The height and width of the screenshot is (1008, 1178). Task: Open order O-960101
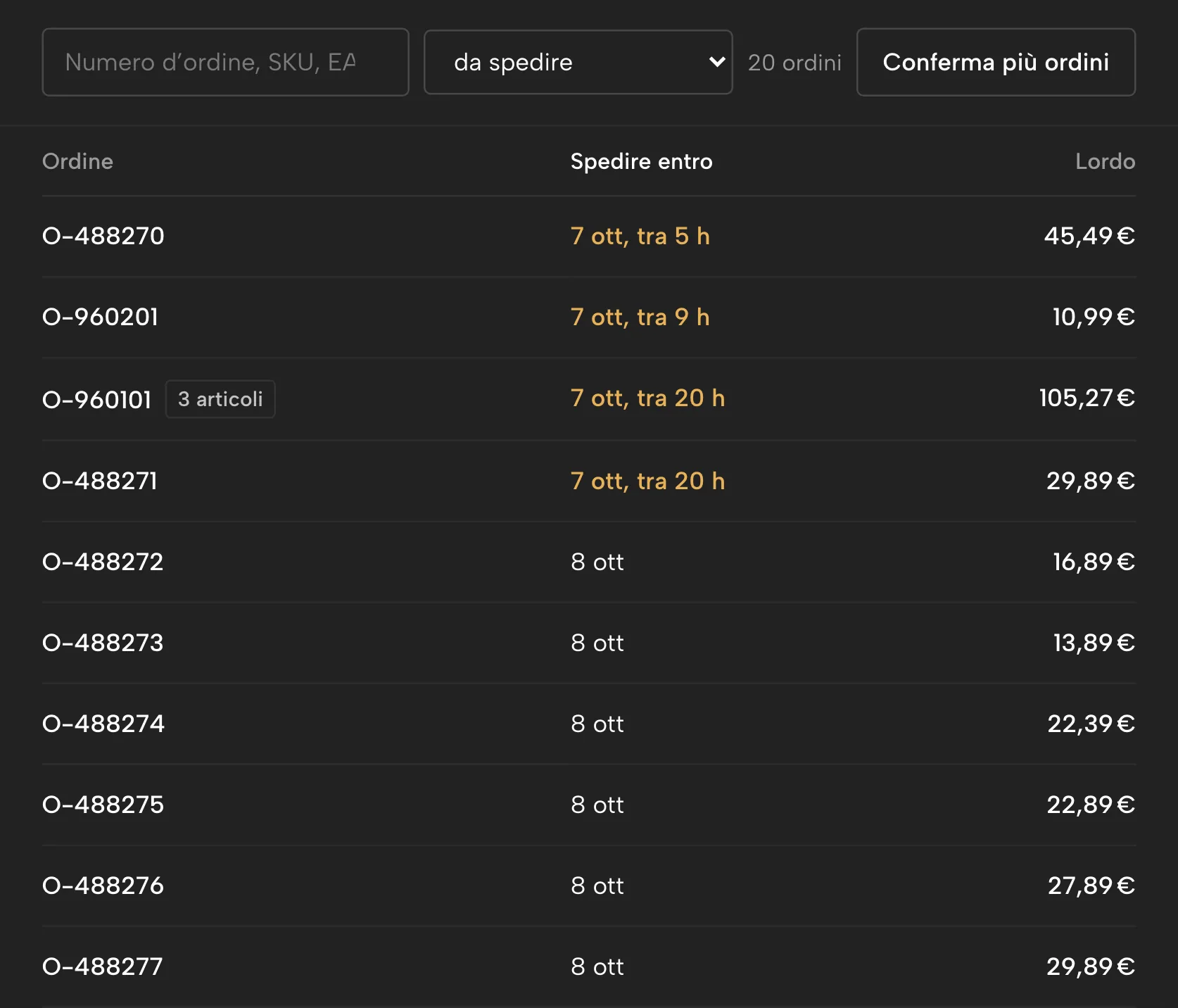coord(97,399)
